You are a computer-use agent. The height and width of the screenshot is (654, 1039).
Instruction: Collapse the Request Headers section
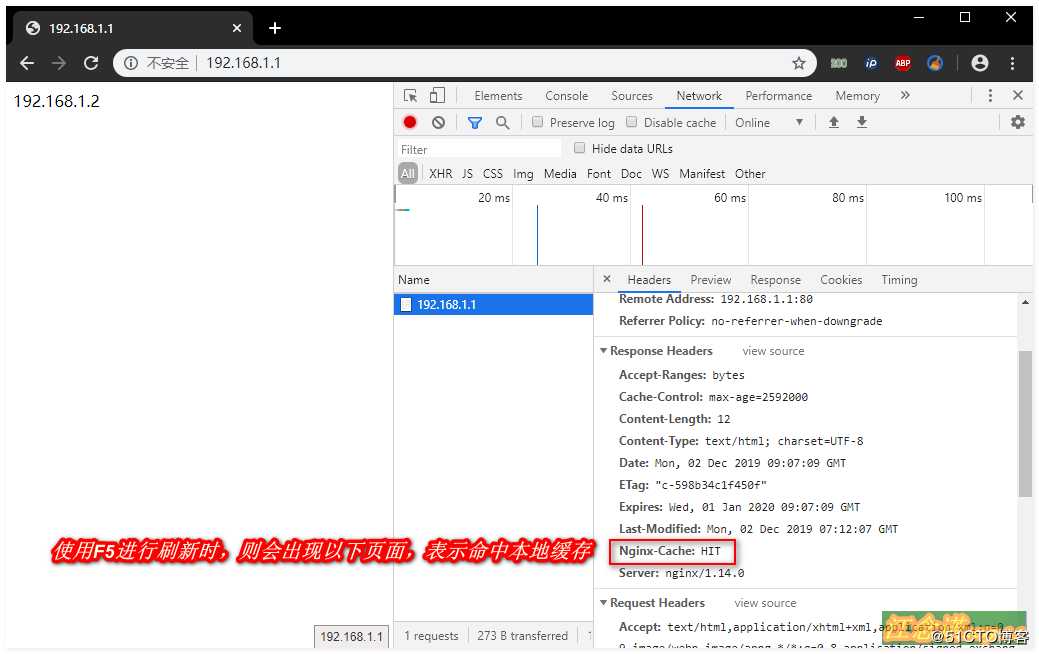tap(603, 603)
